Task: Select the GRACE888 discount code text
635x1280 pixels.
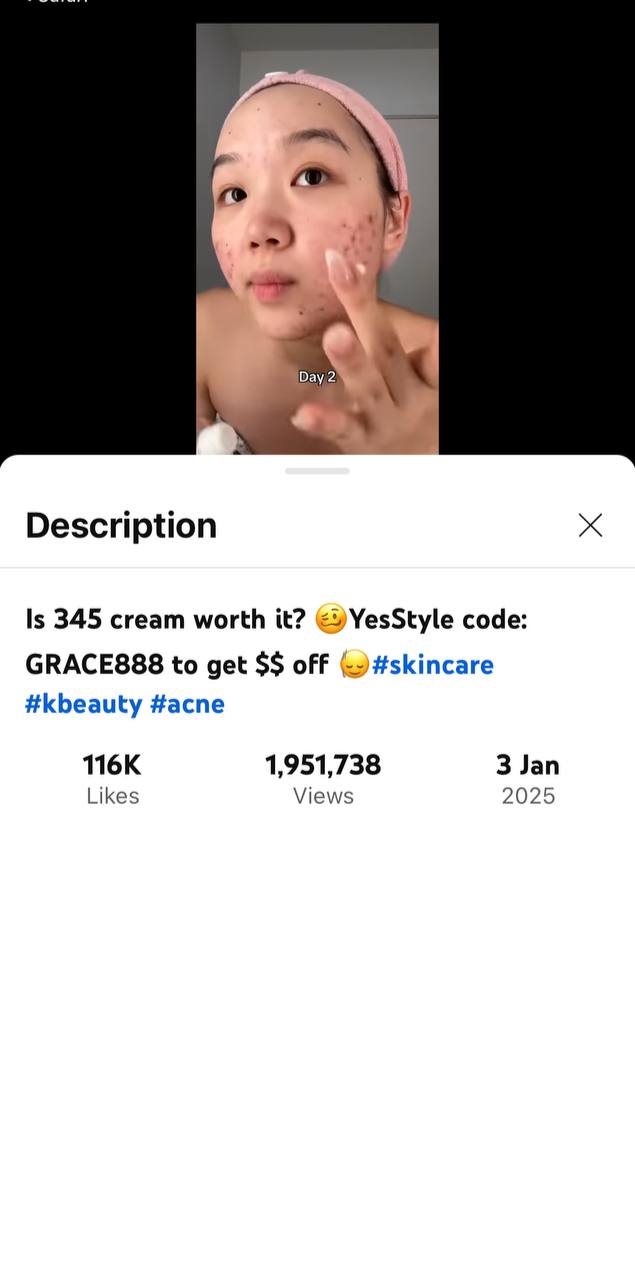Action: click(x=94, y=664)
